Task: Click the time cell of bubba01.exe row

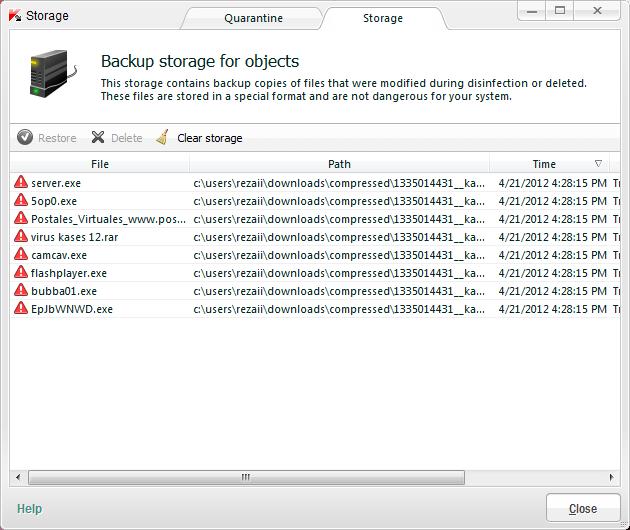Action: click(552, 291)
